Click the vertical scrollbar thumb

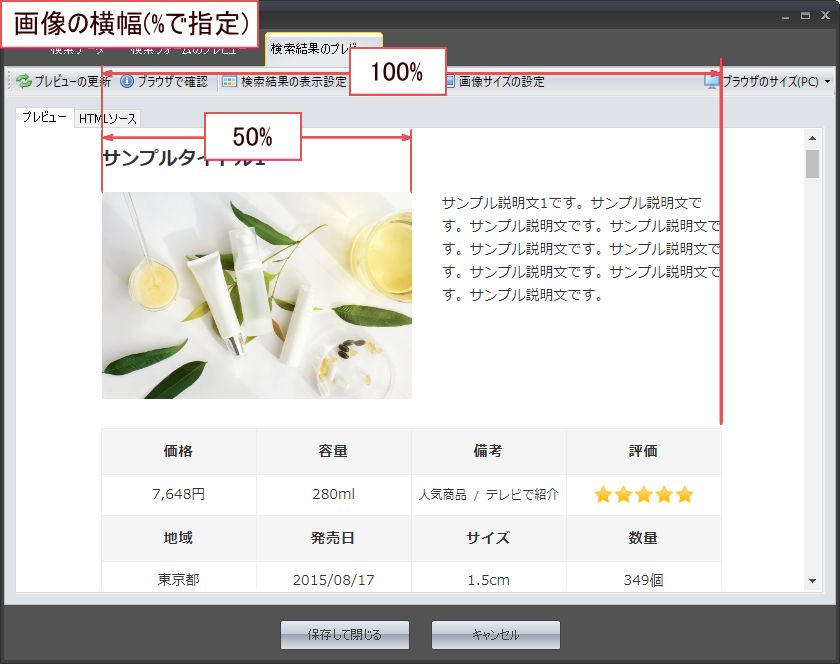click(x=812, y=163)
